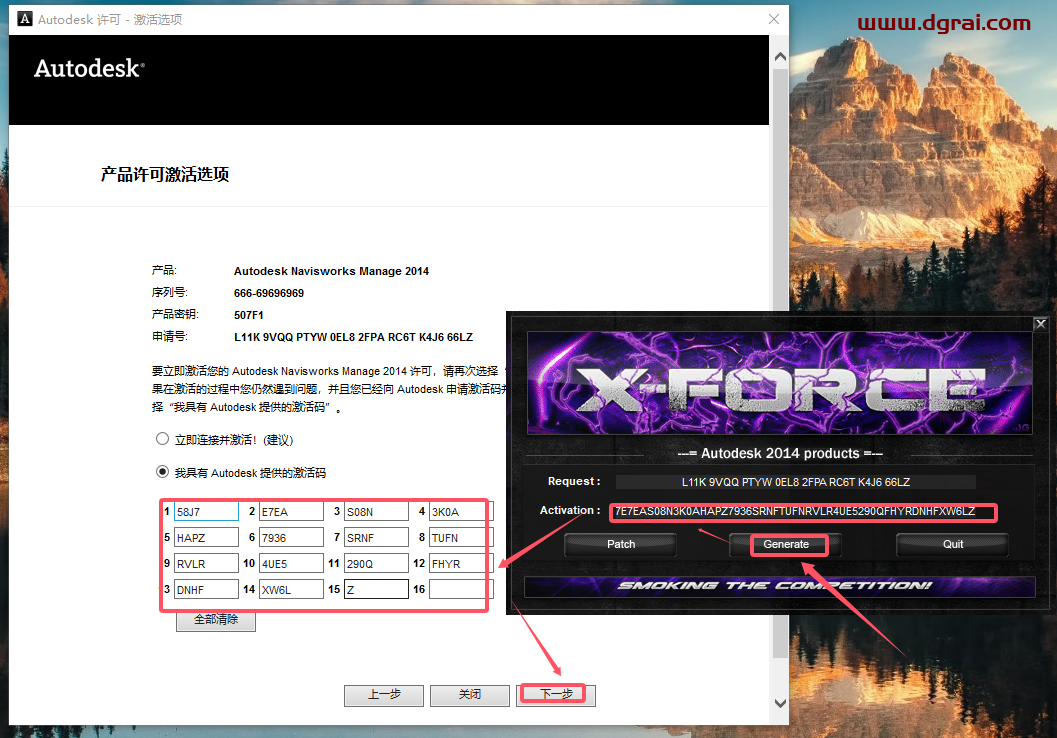Click the Quit button in X-Force
The height and width of the screenshot is (738, 1057).
[953, 544]
